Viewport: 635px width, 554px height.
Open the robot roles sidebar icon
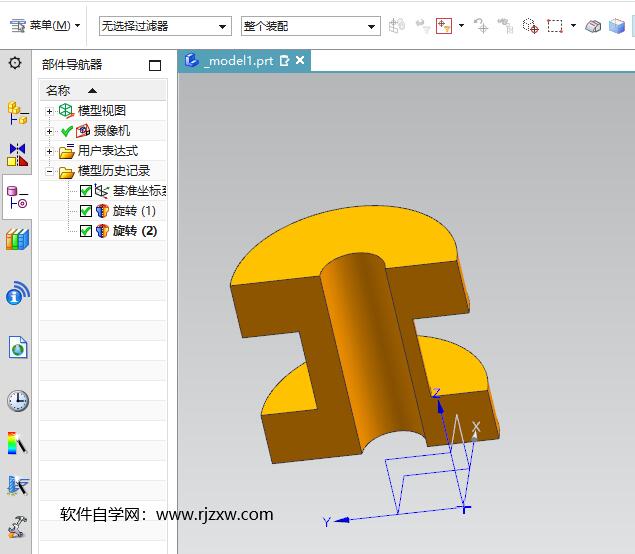pos(17,526)
